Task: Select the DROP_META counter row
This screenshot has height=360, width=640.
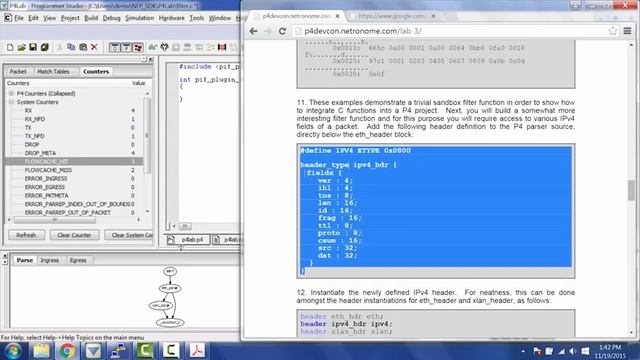Action: [x=73, y=153]
